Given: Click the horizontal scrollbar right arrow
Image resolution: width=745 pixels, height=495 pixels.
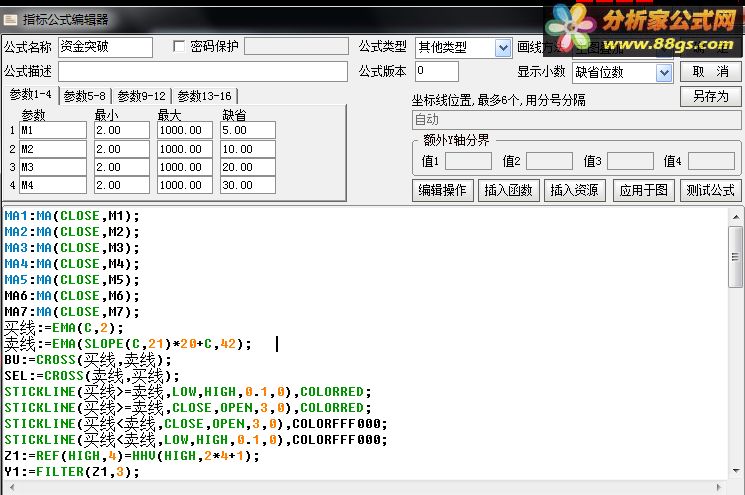Looking at the screenshot, I should (x=719, y=487).
